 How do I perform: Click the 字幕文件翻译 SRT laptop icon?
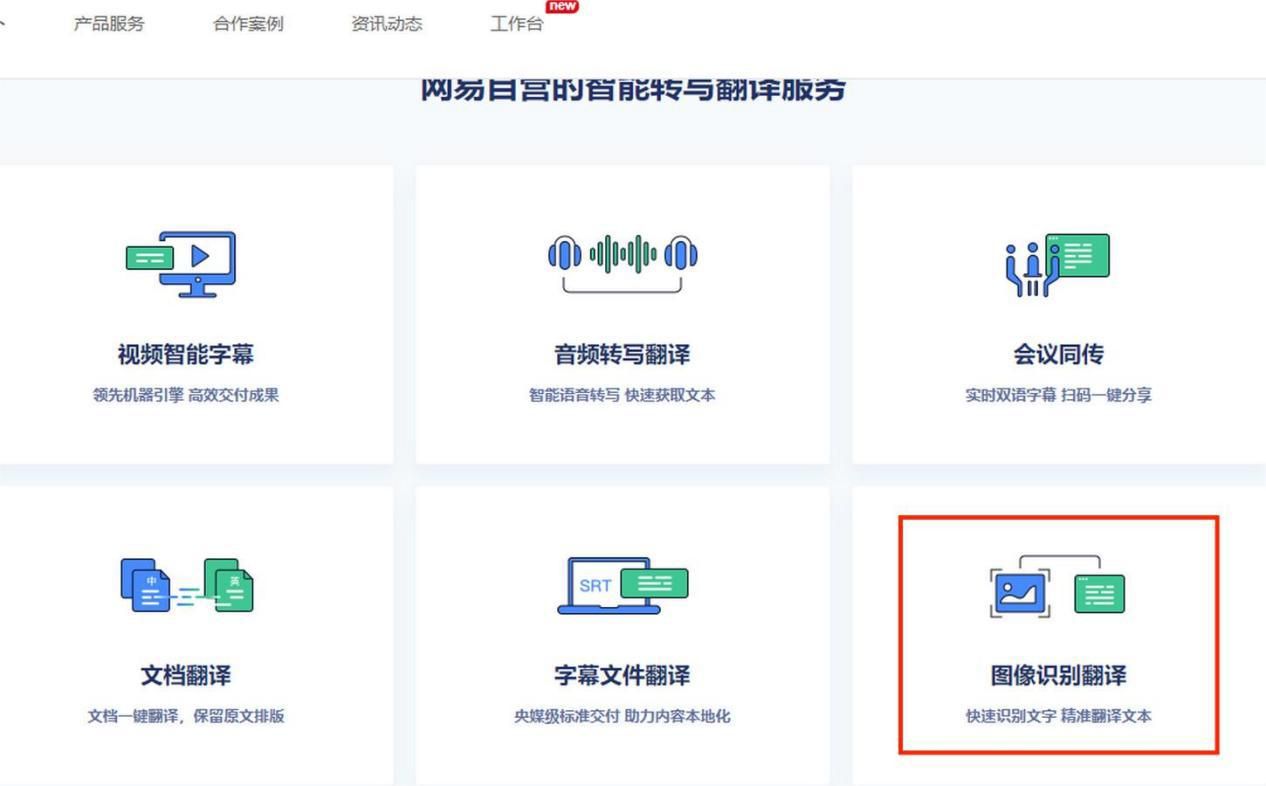(x=622, y=586)
